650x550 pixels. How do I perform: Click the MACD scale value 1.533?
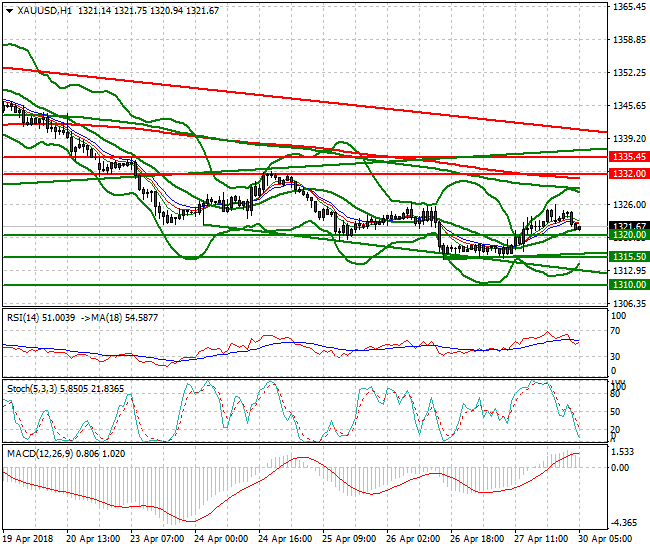click(623, 452)
